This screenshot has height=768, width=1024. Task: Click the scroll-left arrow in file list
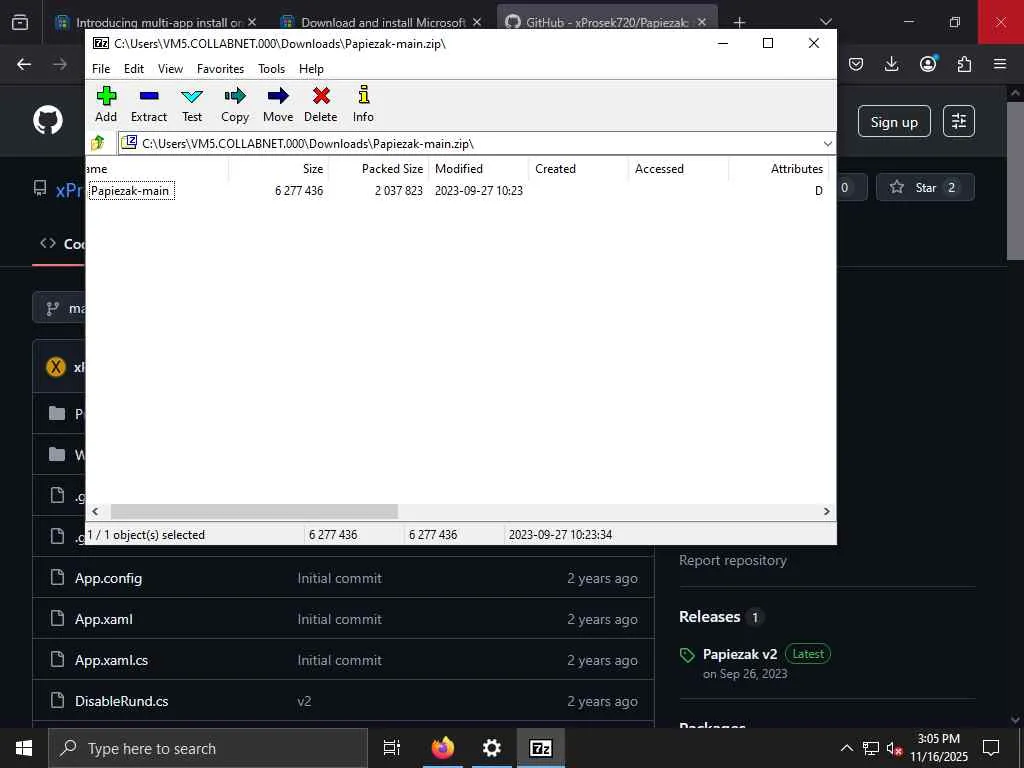click(x=95, y=511)
